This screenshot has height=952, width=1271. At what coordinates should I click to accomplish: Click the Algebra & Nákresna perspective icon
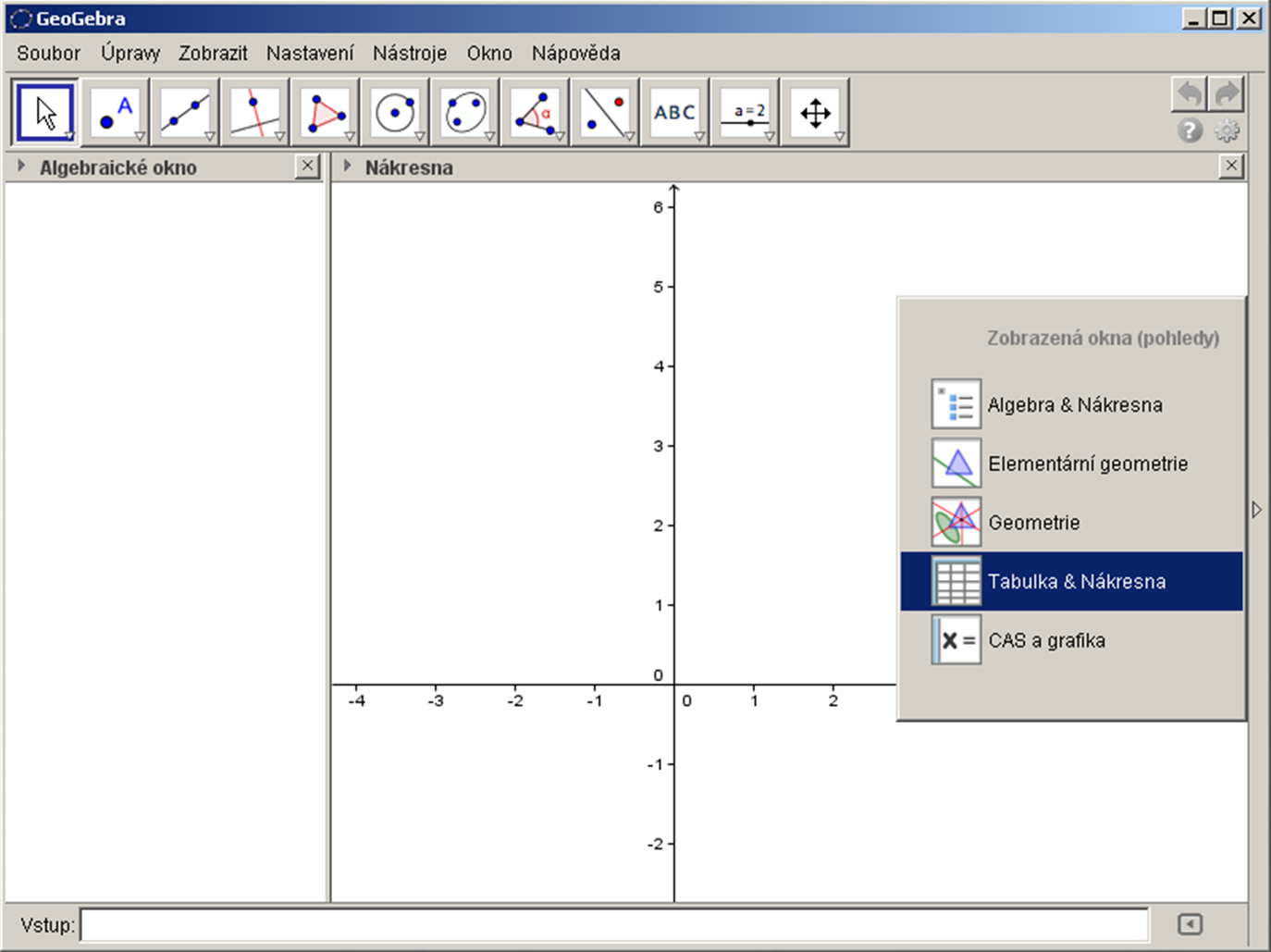(x=956, y=404)
